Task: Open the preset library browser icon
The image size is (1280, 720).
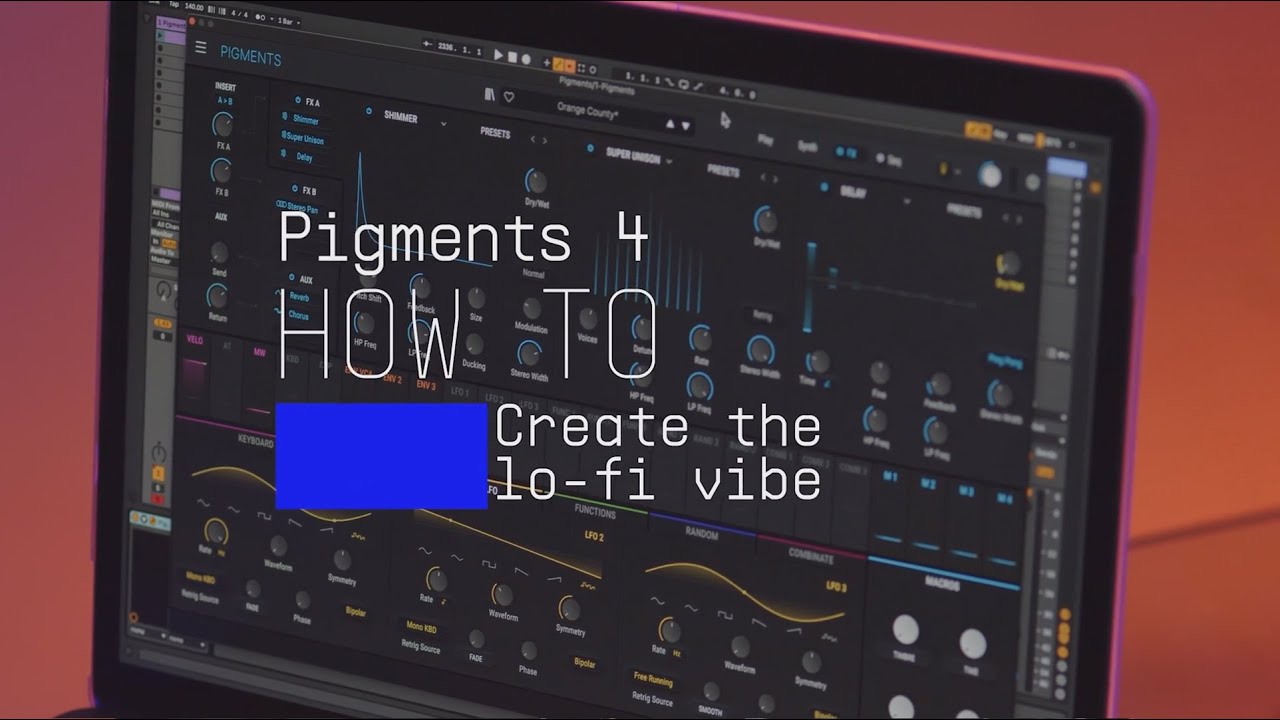Action: point(490,95)
